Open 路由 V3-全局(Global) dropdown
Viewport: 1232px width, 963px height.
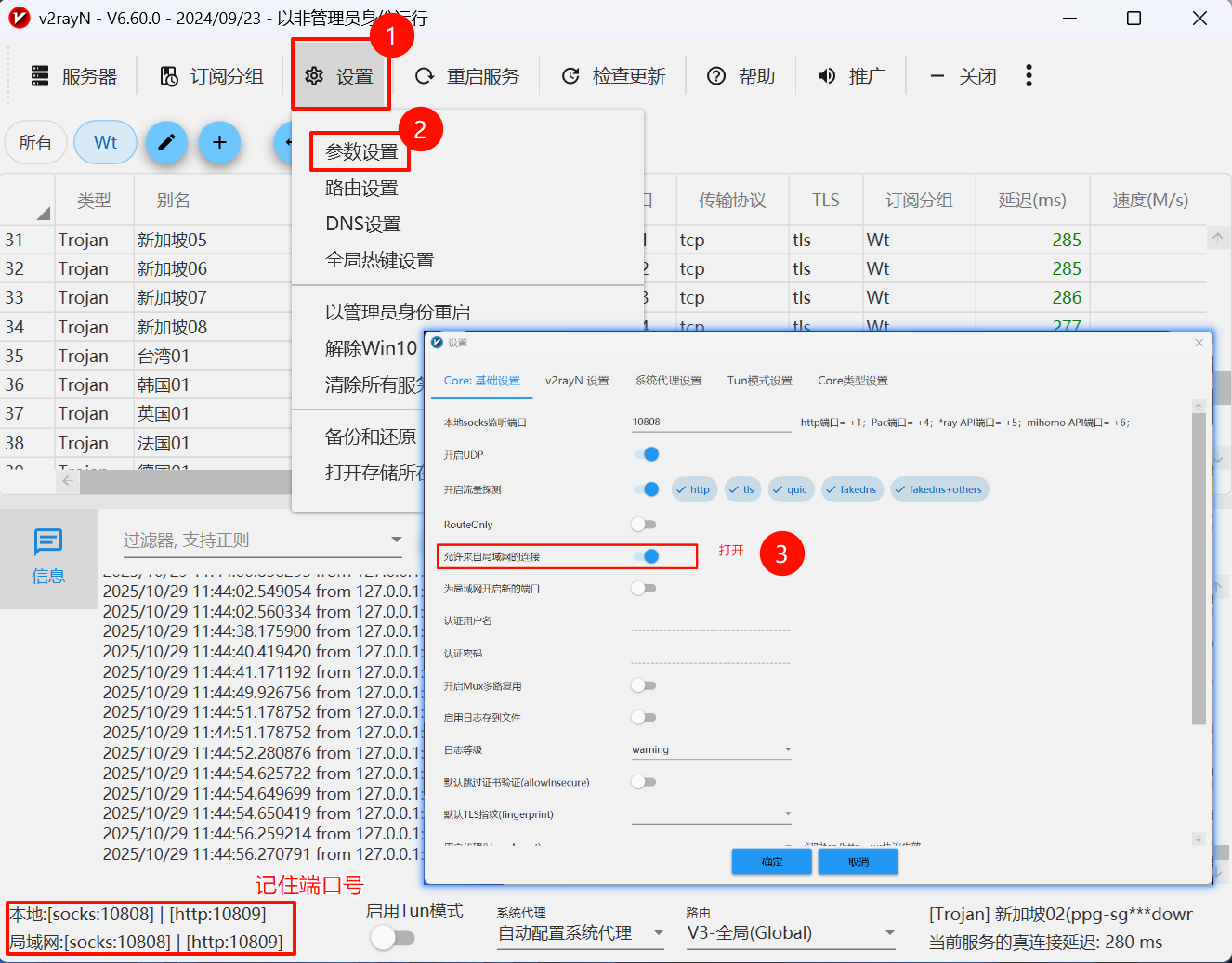coord(792,933)
